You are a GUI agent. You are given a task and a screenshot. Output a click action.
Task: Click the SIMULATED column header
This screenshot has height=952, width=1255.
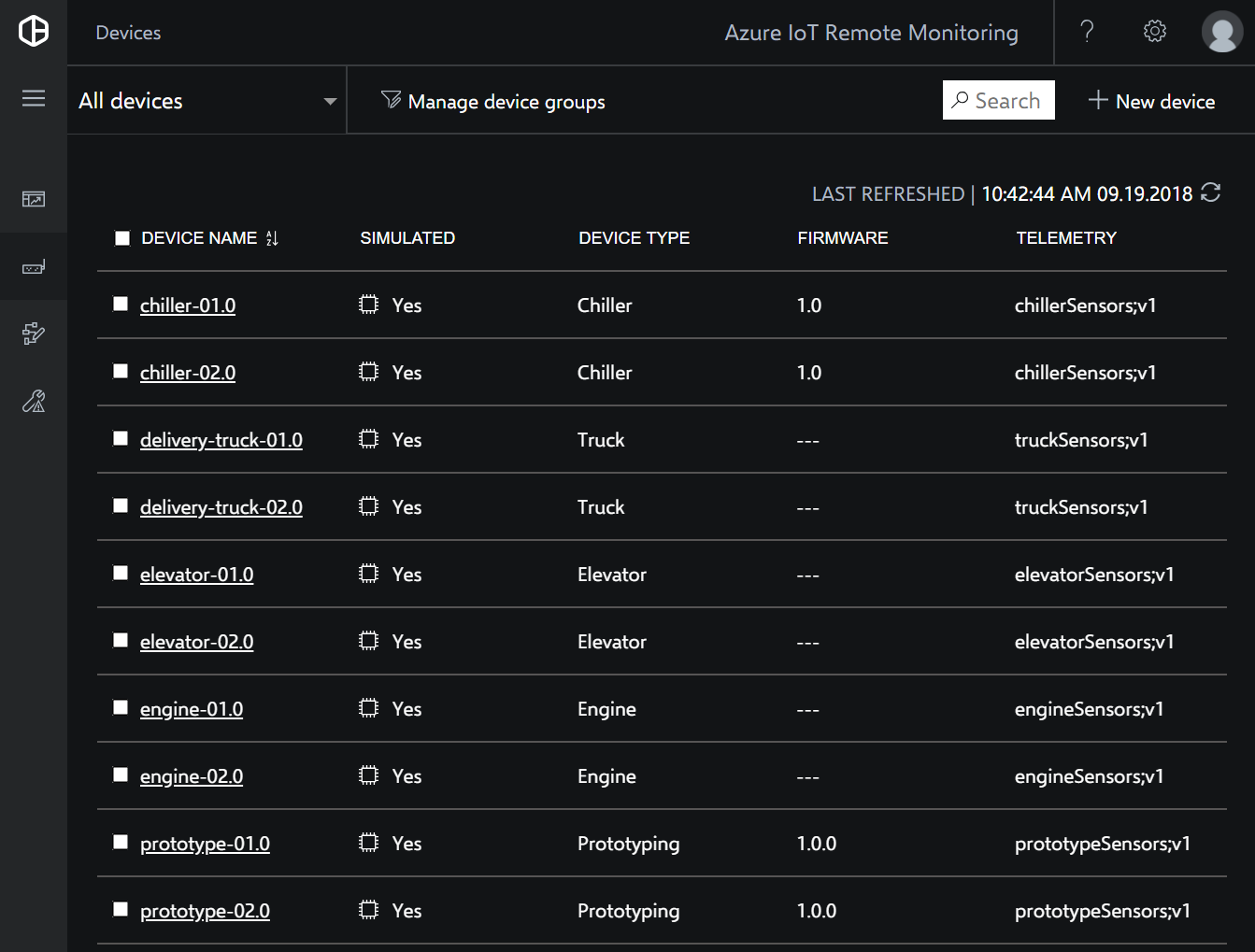pos(407,238)
